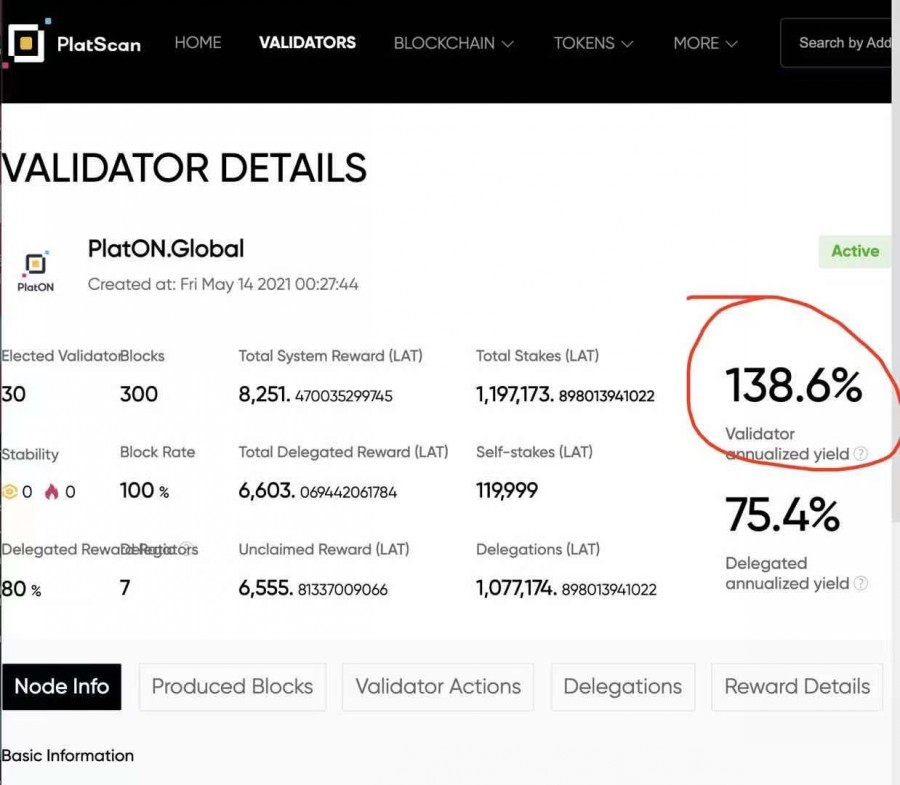The width and height of the screenshot is (900, 785).
Task: Switch to Validator Actions tab
Action: point(438,687)
